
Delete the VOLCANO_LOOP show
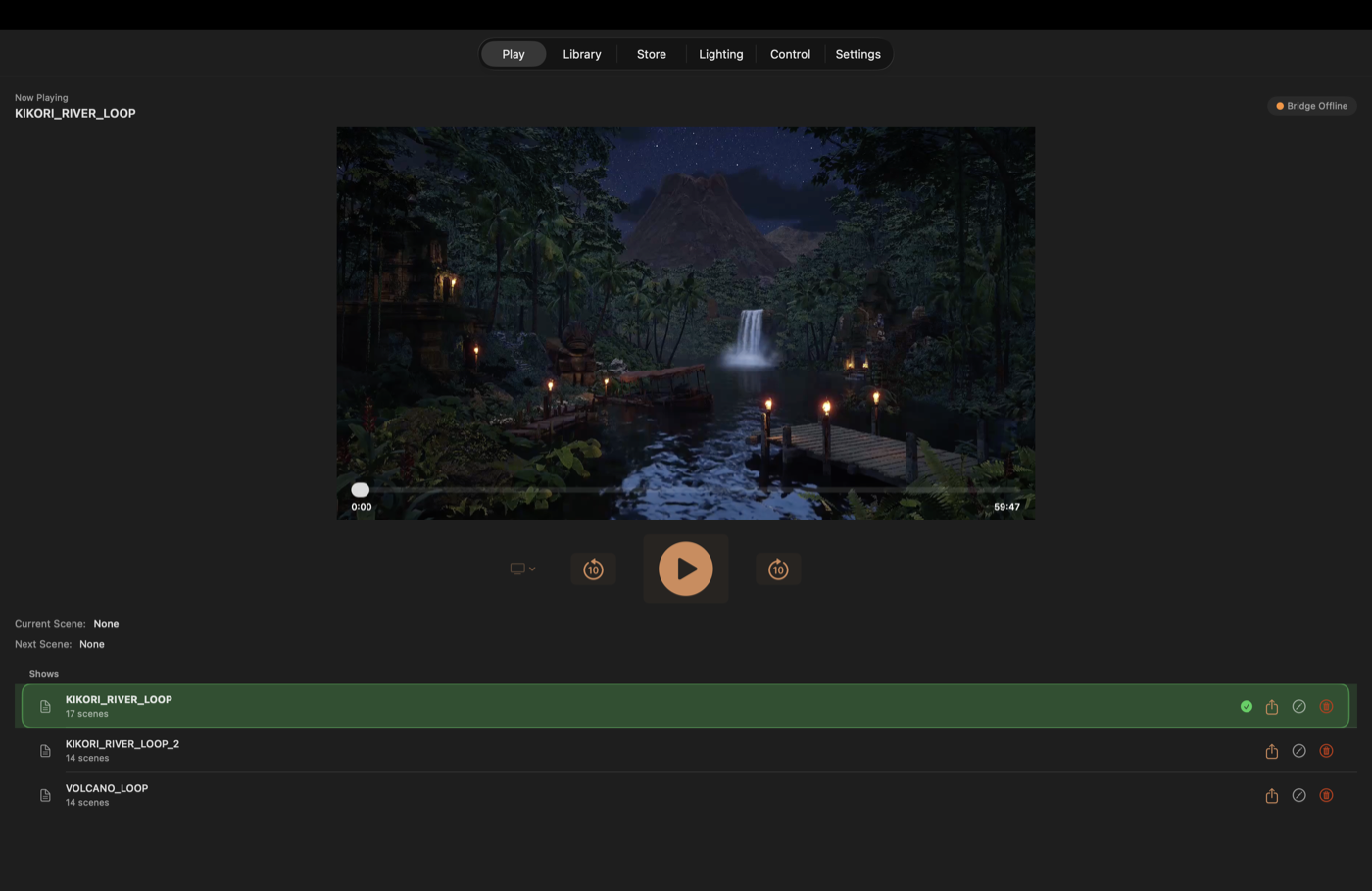[1326, 795]
